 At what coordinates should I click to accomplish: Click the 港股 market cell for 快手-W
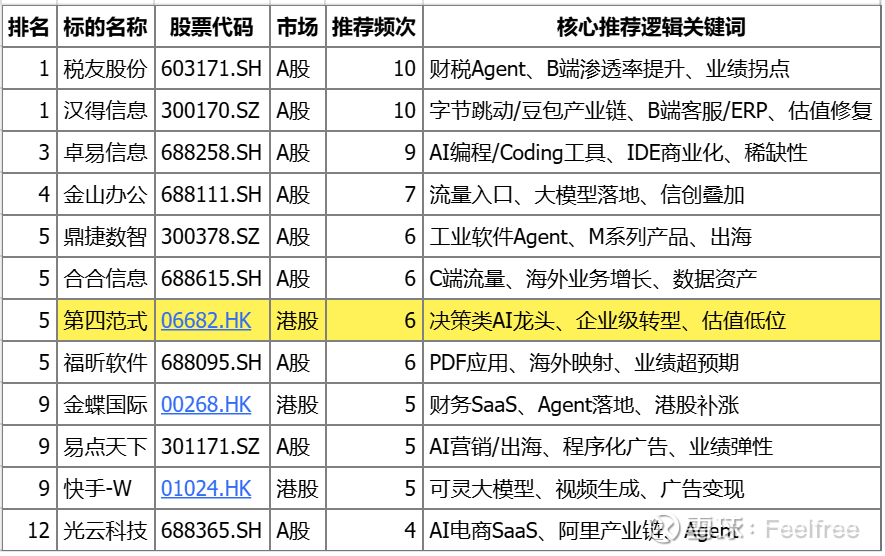pyautogui.click(x=297, y=489)
